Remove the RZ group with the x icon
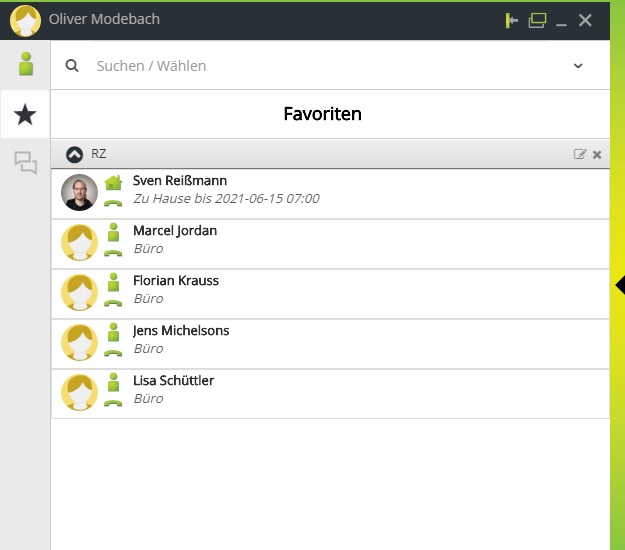This screenshot has height=550, width=625. click(597, 154)
